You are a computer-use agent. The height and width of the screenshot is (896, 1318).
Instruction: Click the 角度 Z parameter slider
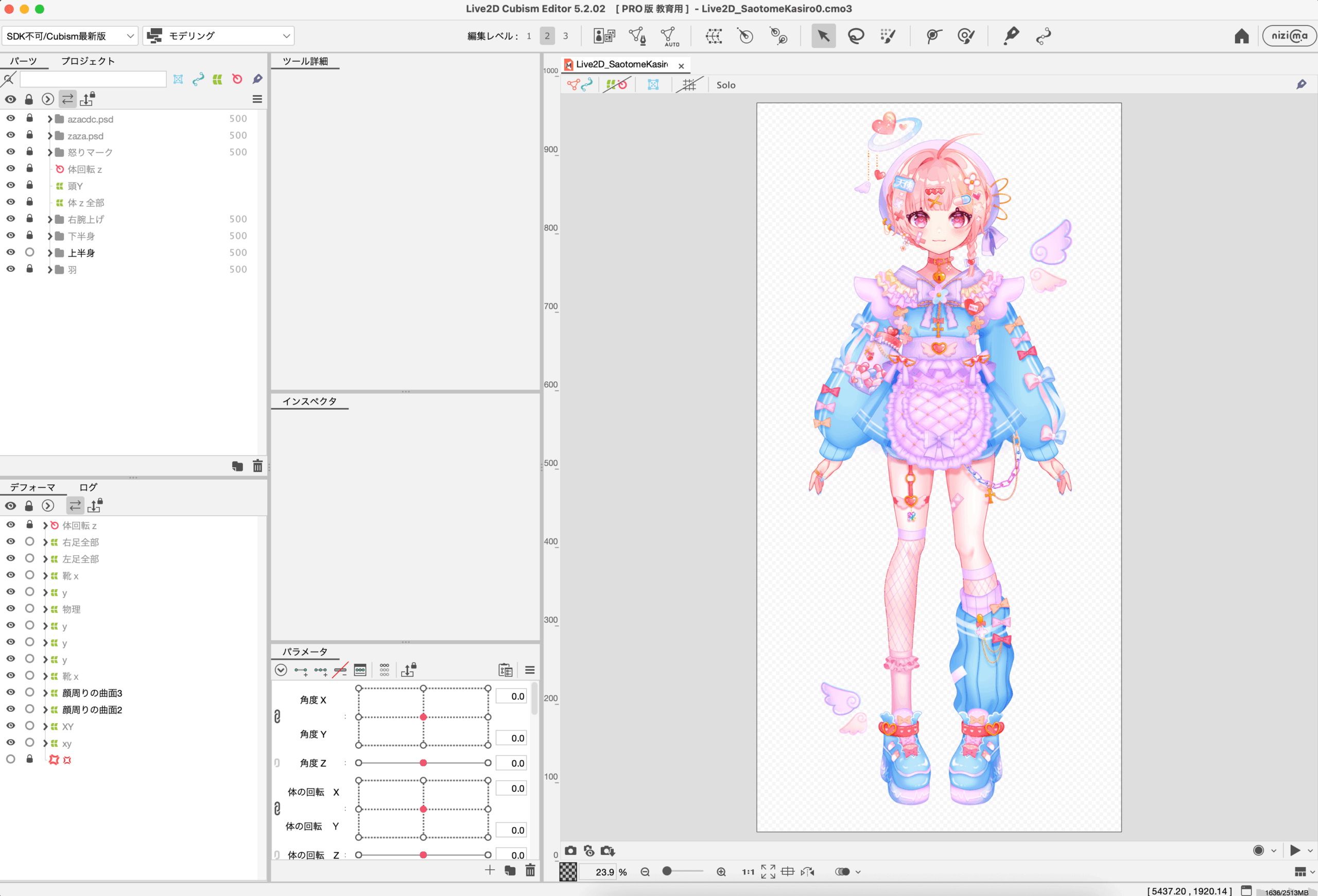423,763
